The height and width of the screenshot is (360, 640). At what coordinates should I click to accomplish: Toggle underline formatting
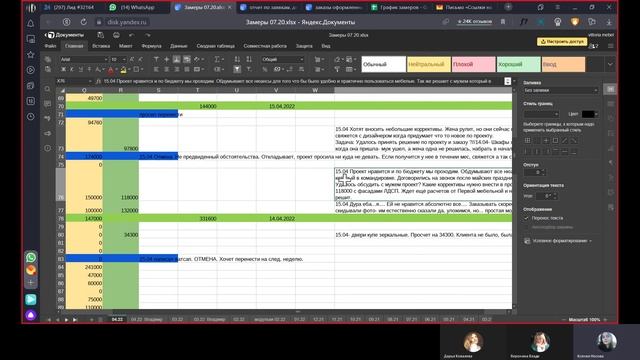pyautogui.click(x=80, y=70)
